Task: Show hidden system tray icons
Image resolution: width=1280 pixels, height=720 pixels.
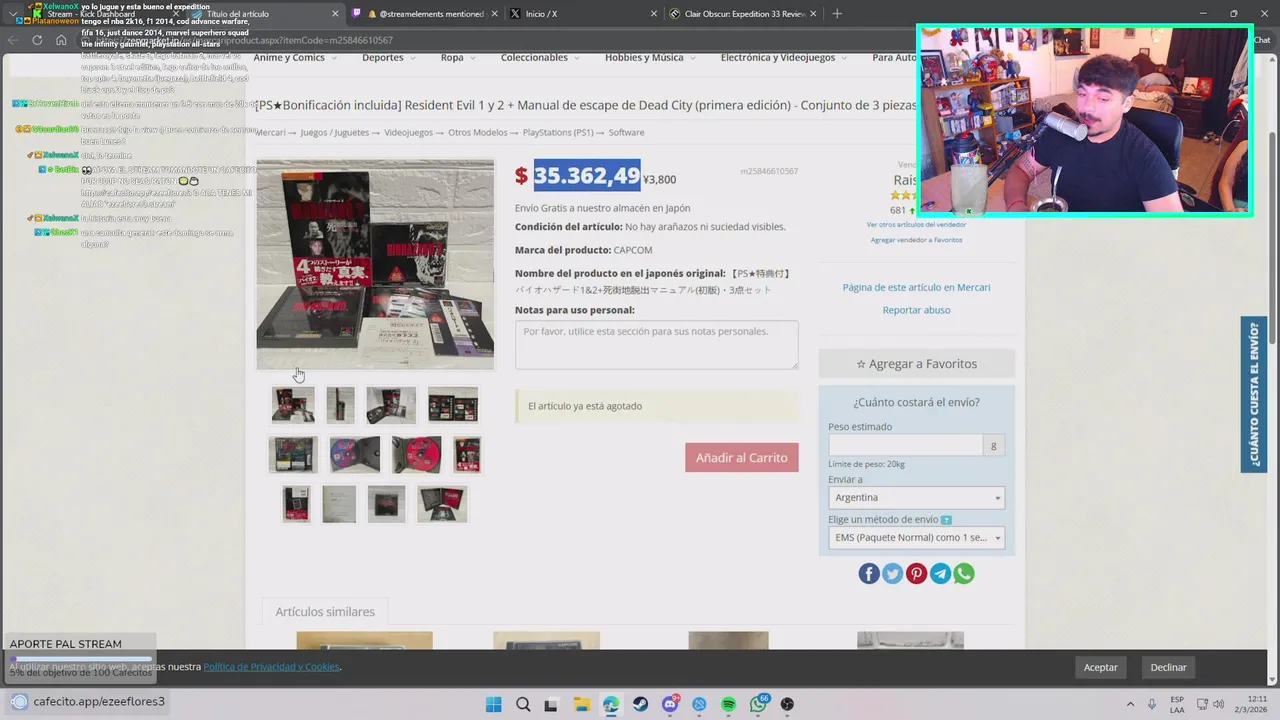Action: coord(1130,704)
